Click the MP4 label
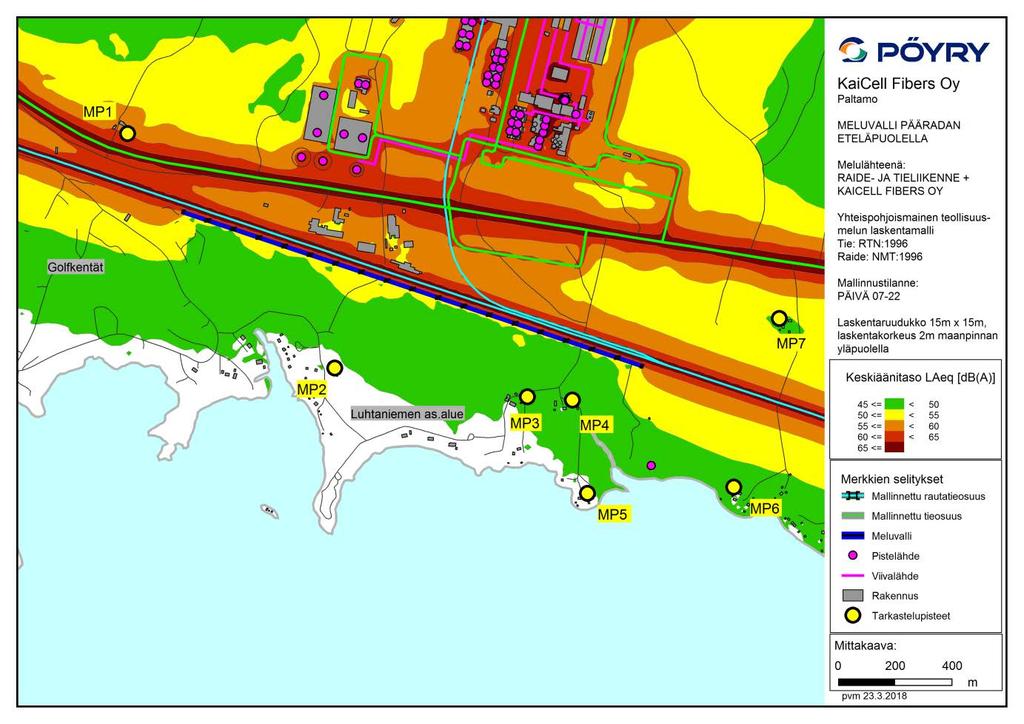This screenshot has width=1024, height=724. 595,426
